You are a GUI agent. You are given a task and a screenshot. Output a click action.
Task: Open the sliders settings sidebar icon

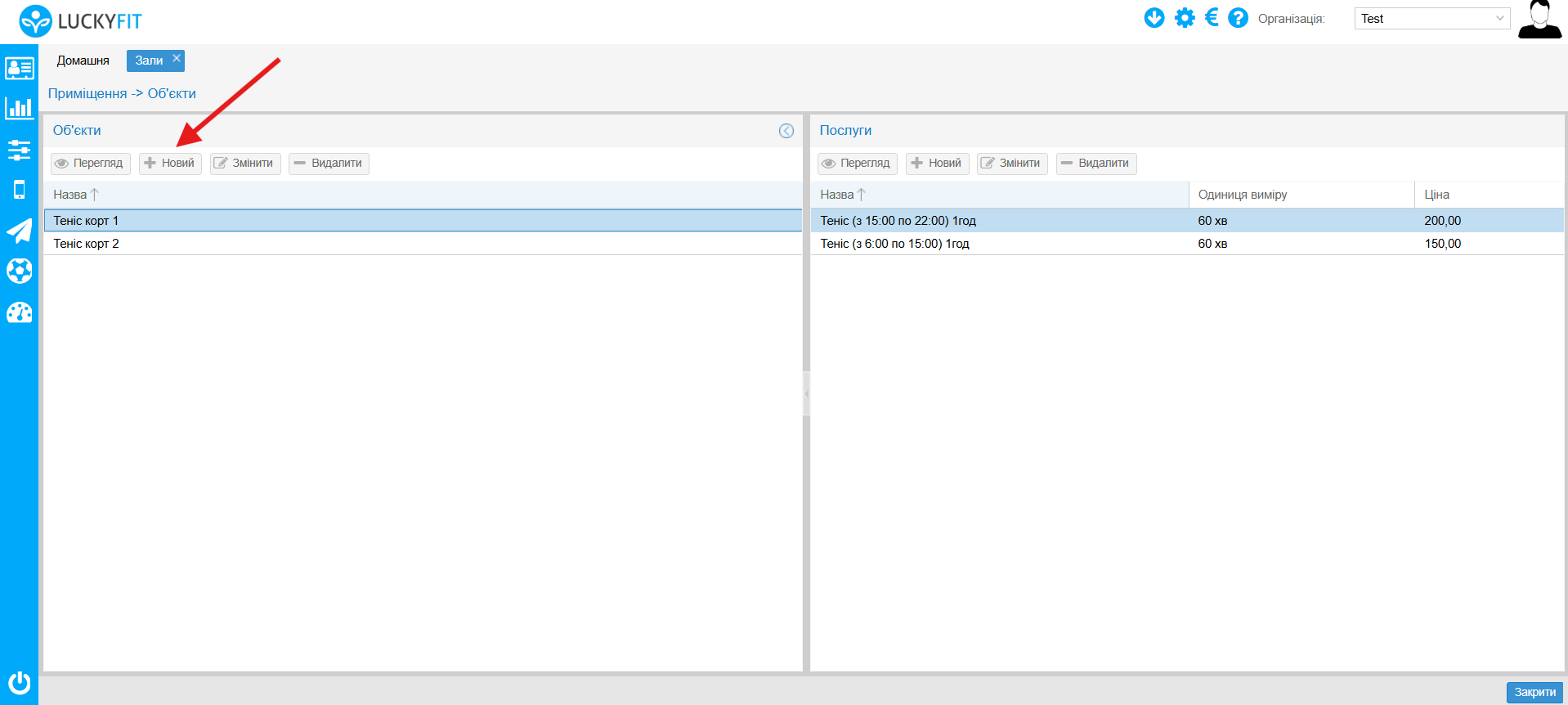[19, 150]
